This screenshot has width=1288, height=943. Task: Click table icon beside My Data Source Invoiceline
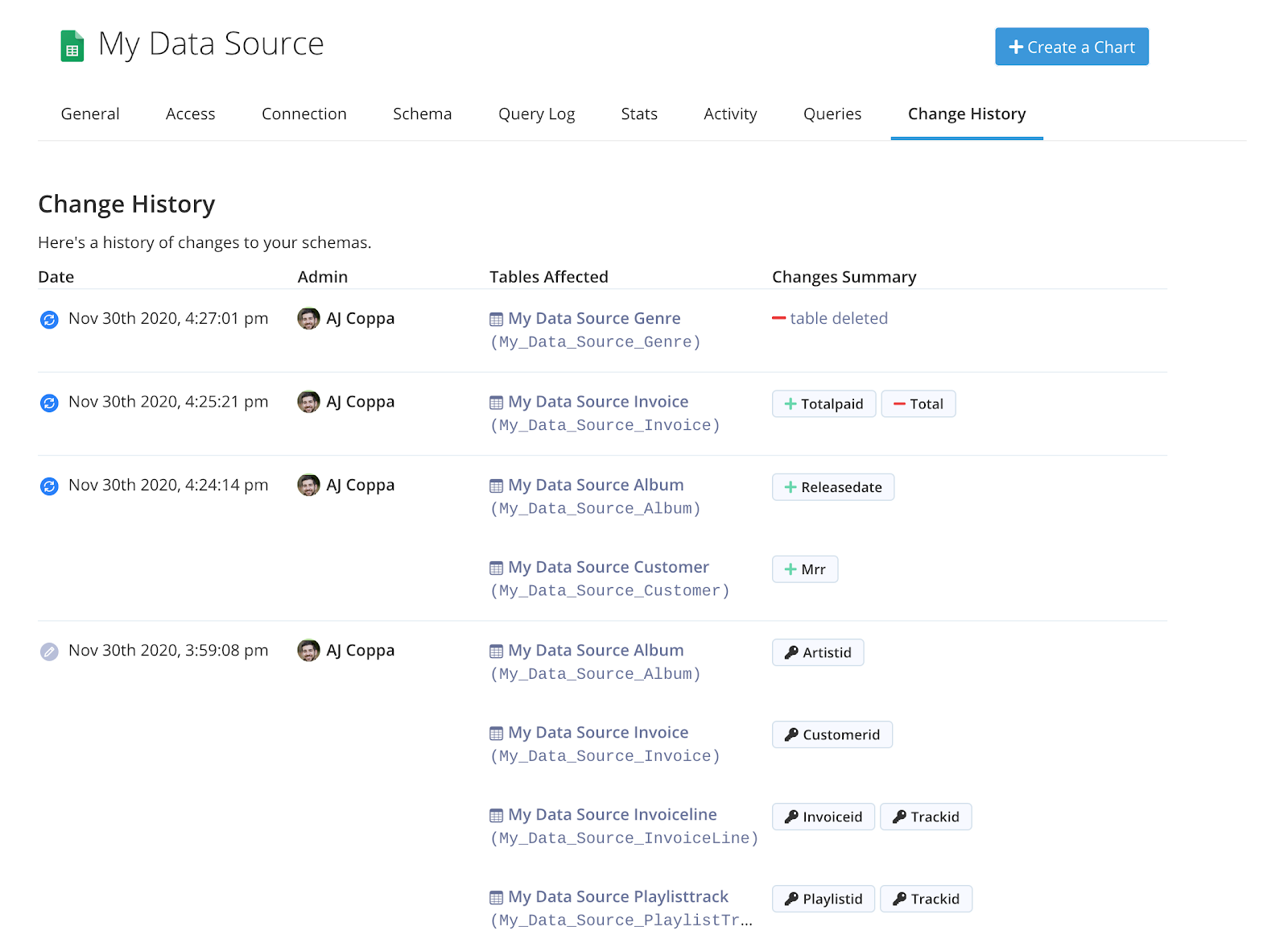pyautogui.click(x=496, y=816)
